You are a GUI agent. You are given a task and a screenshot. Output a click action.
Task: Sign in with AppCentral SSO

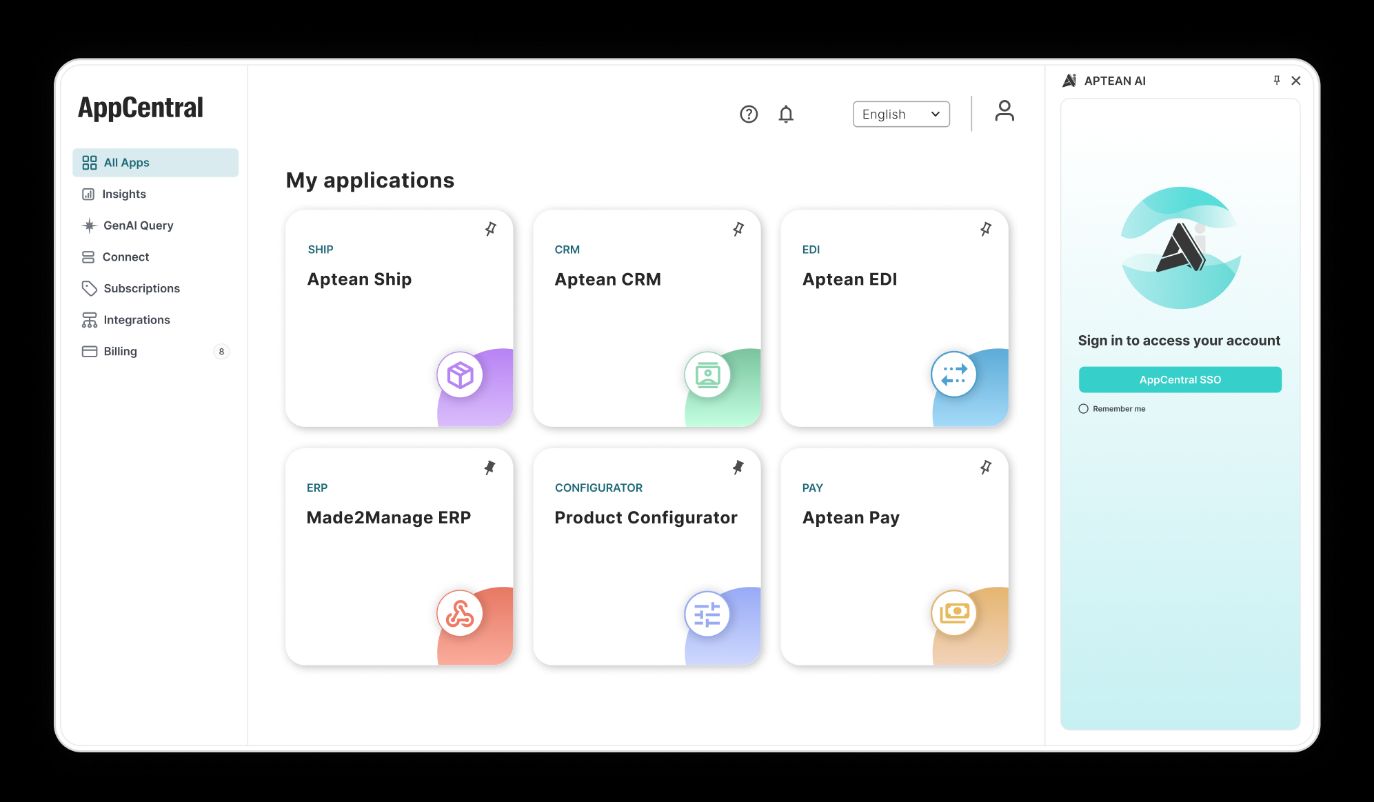[1180, 379]
